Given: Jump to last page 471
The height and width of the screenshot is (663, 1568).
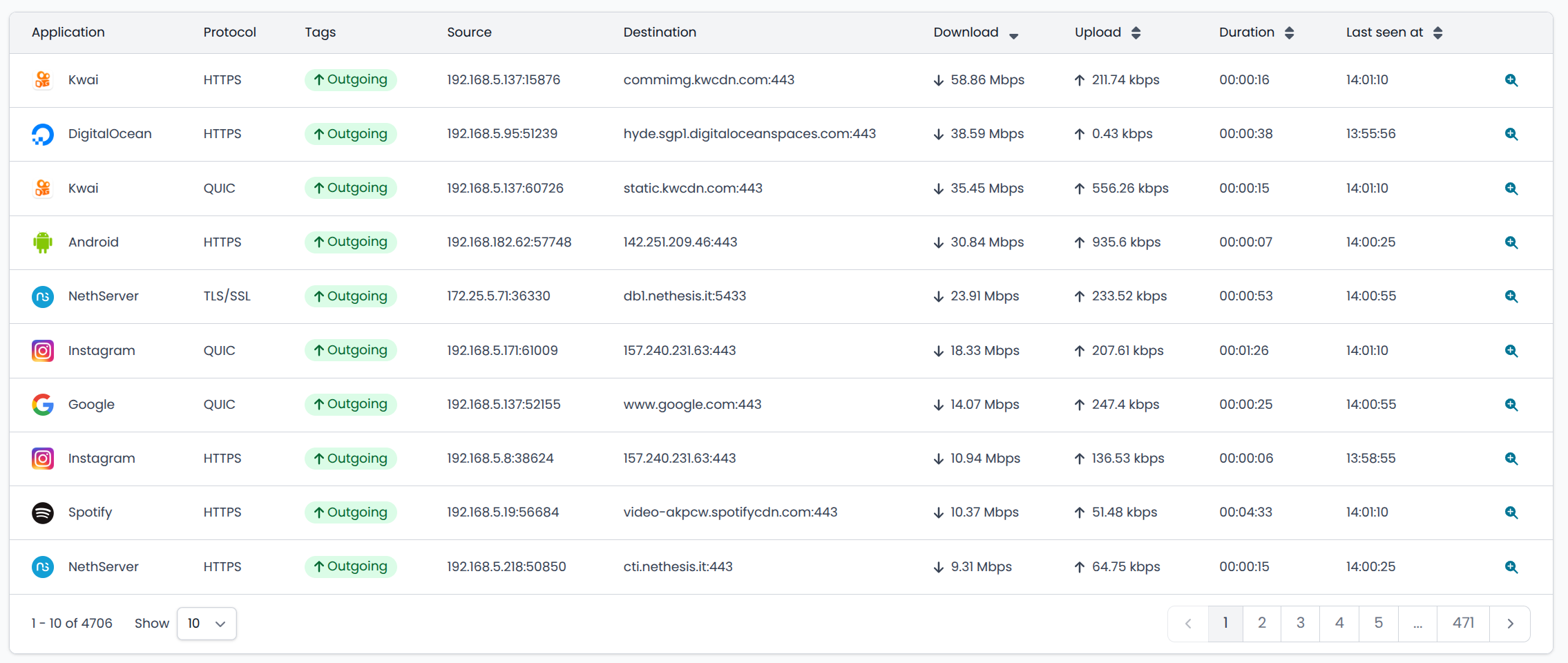Looking at the screenshot, I should [x=1463, y=623].
